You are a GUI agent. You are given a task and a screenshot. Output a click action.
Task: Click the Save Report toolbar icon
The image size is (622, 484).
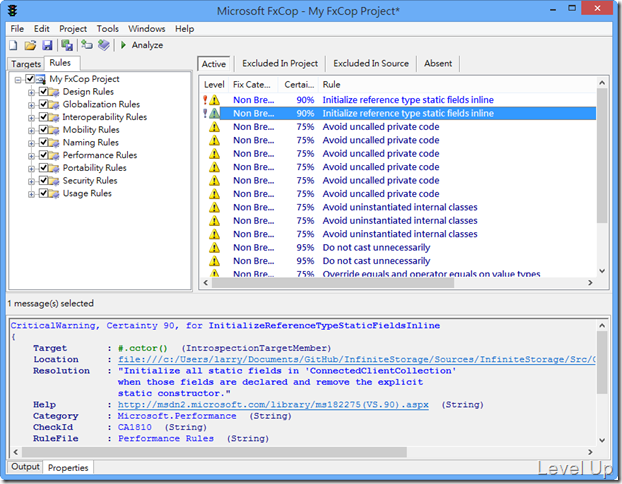coord(67,45)
